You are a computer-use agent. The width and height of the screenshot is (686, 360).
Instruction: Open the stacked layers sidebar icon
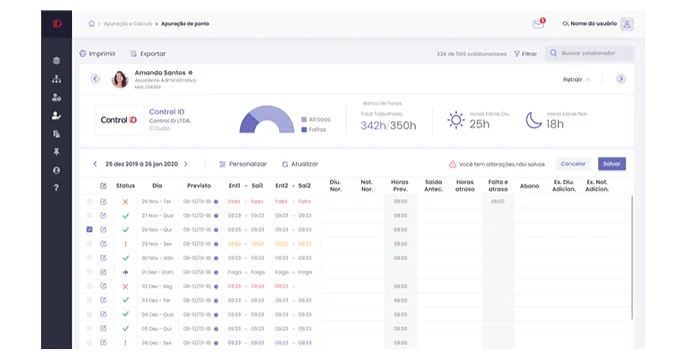[x=56, y=61]
